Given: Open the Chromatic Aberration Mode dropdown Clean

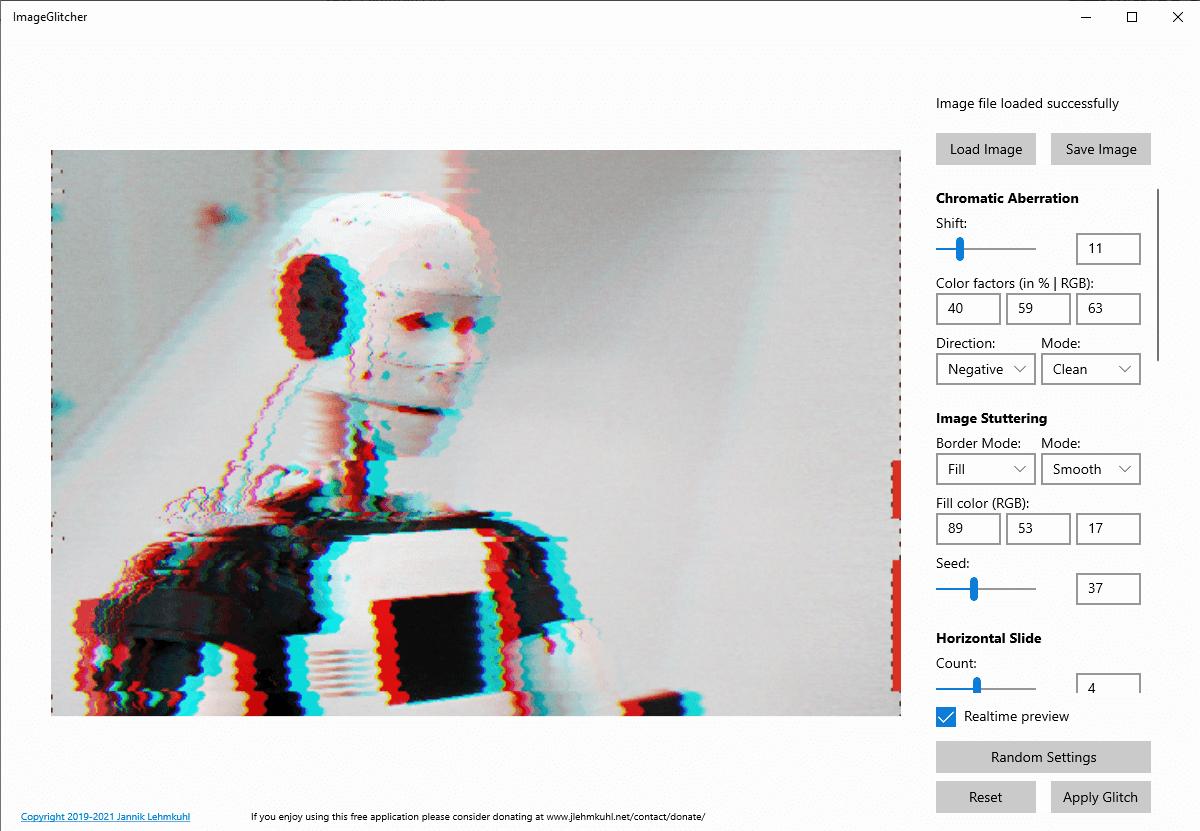Looking at the screenshot, I should (1091, 369).
